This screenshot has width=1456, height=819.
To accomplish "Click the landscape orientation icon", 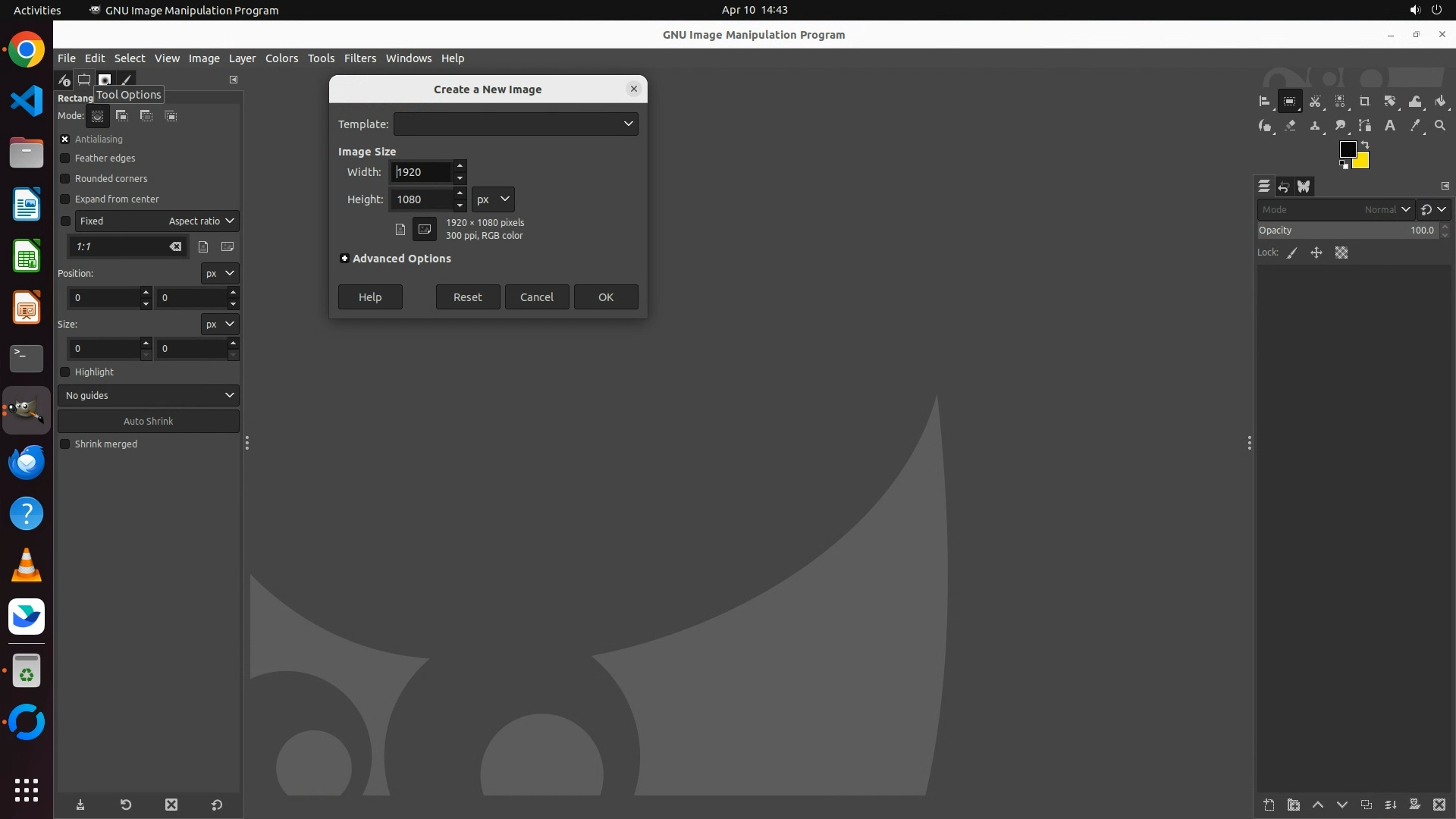I will [425, 229].
